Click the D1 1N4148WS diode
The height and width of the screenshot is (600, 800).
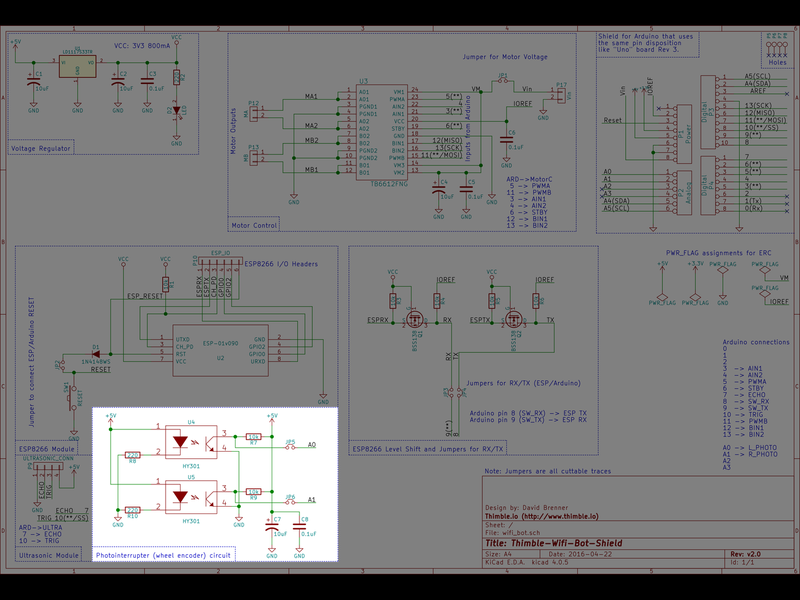tap(95, 354)
